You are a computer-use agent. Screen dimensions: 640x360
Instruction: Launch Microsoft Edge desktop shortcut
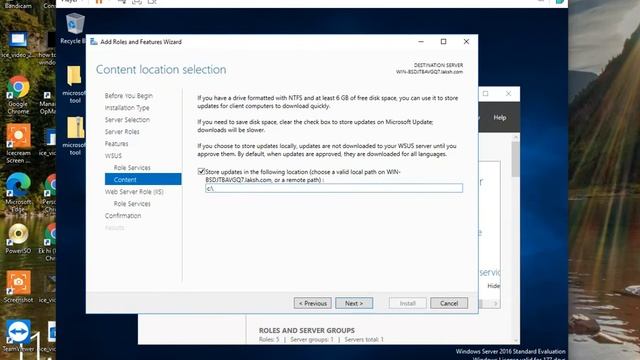[x=18, y=192]
